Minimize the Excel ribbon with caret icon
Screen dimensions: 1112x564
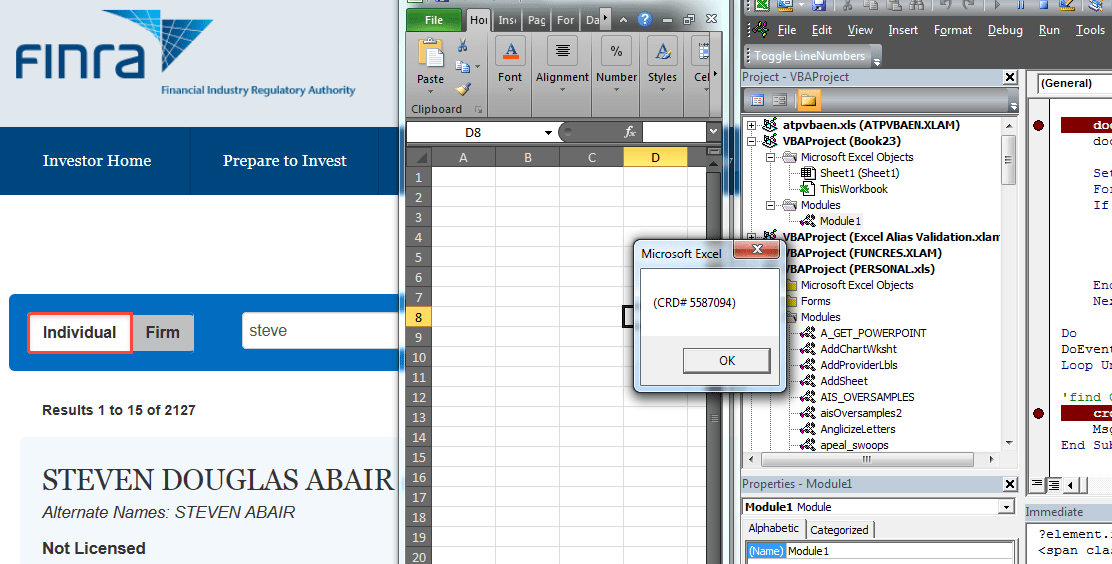(623, 20)
